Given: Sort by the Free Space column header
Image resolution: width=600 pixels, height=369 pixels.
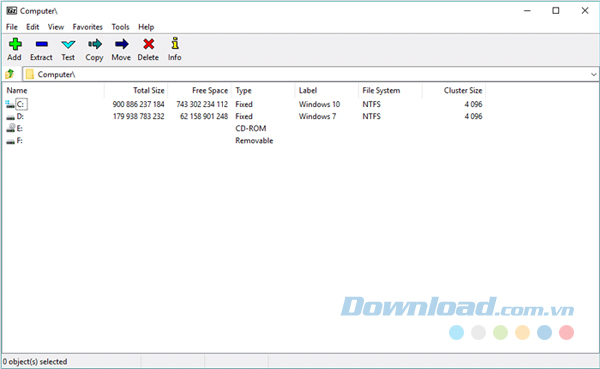Looking at the screenshot, I should pos(200,90).
